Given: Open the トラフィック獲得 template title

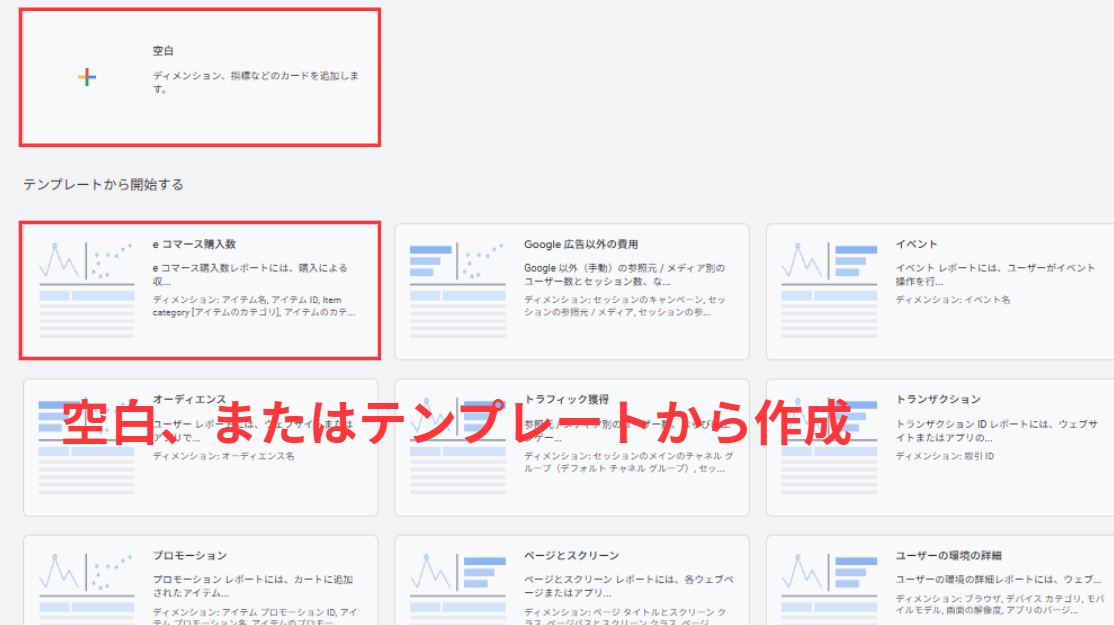Looking at the screenshot, I should point(566,399).
